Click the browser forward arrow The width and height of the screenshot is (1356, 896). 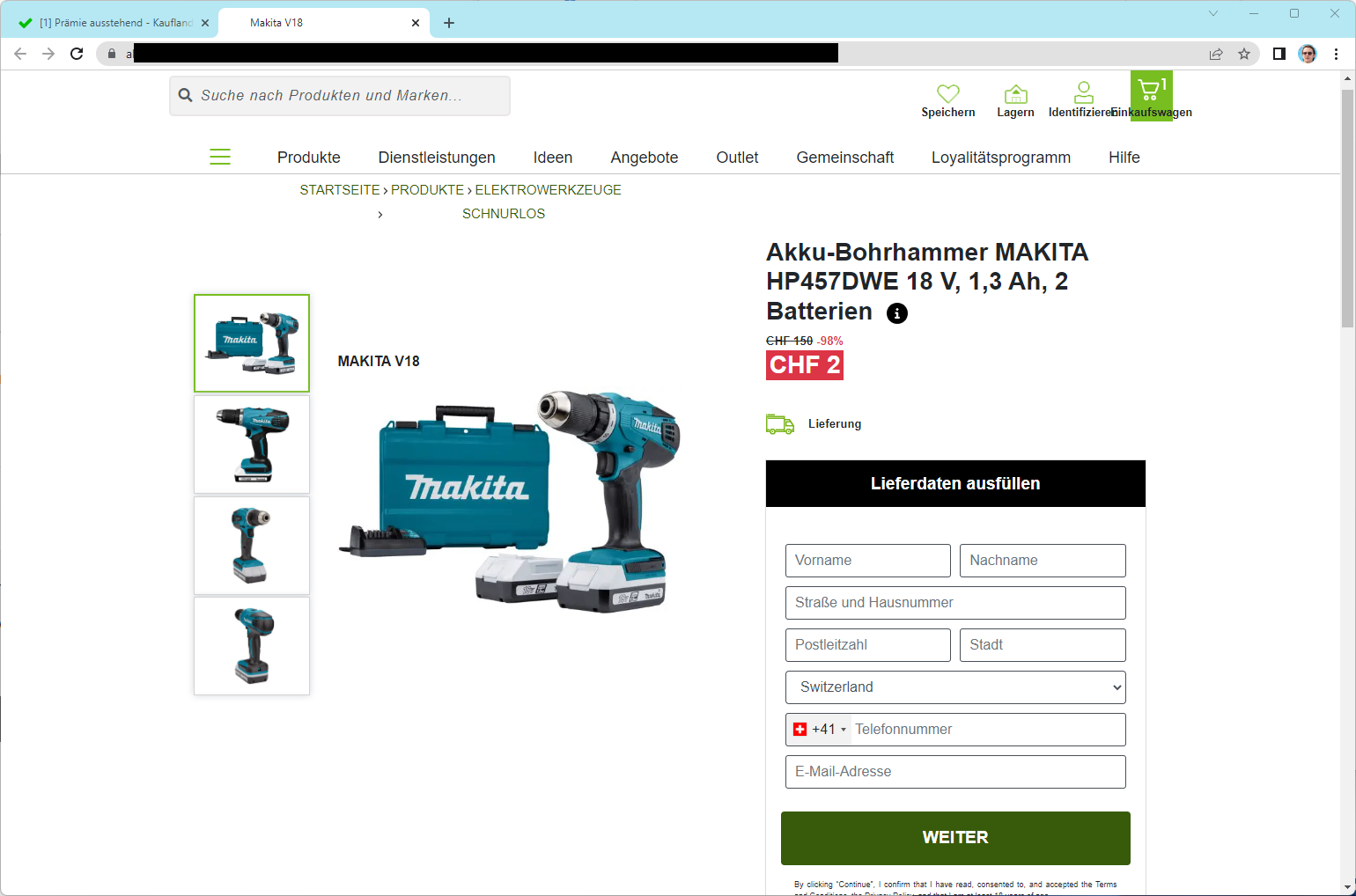(48, 54)
